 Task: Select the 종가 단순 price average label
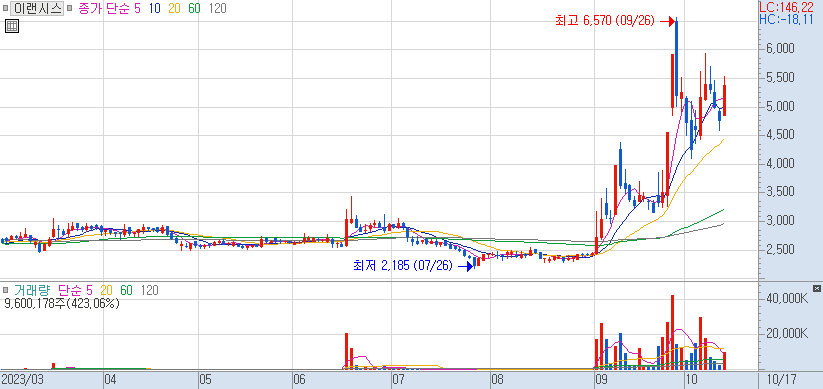point(109,9)
